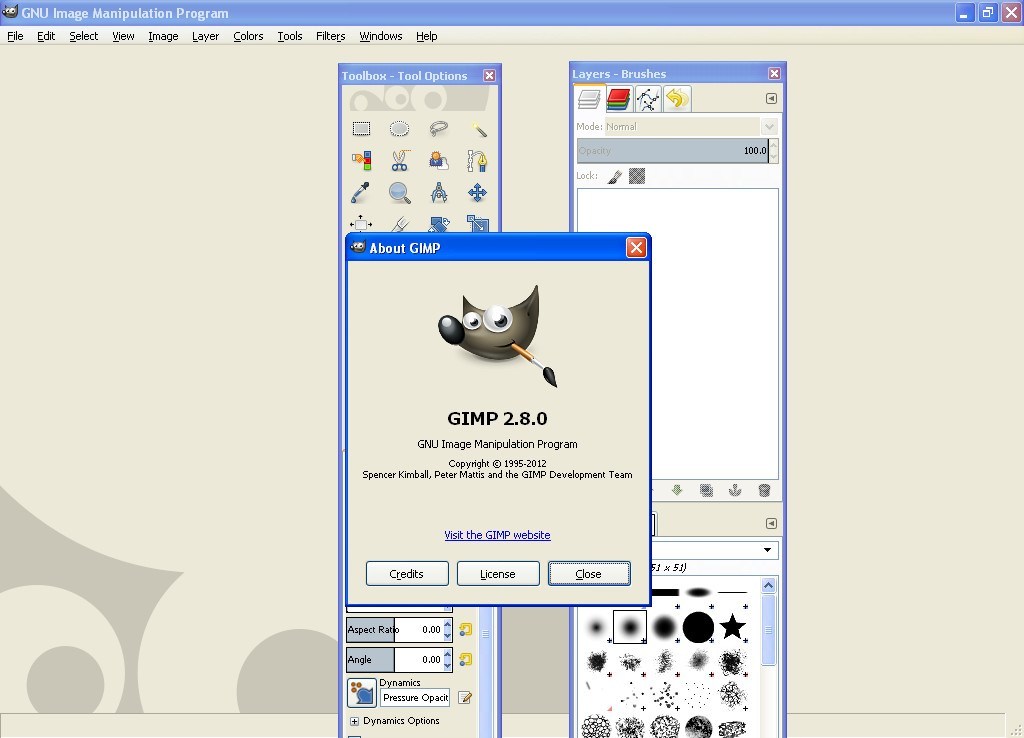Choose the Intelligent Scissors tool
Screen dimensions: 1024x738
point(400,160)
